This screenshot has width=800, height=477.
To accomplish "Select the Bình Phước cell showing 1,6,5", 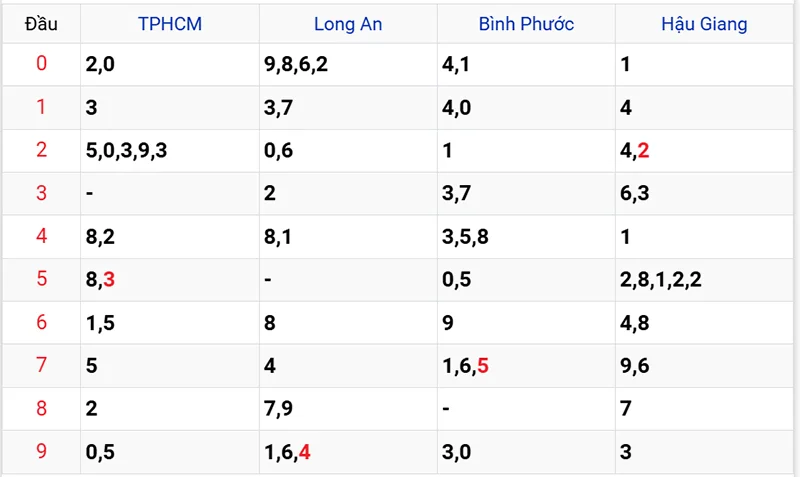I will click(465, 365).
